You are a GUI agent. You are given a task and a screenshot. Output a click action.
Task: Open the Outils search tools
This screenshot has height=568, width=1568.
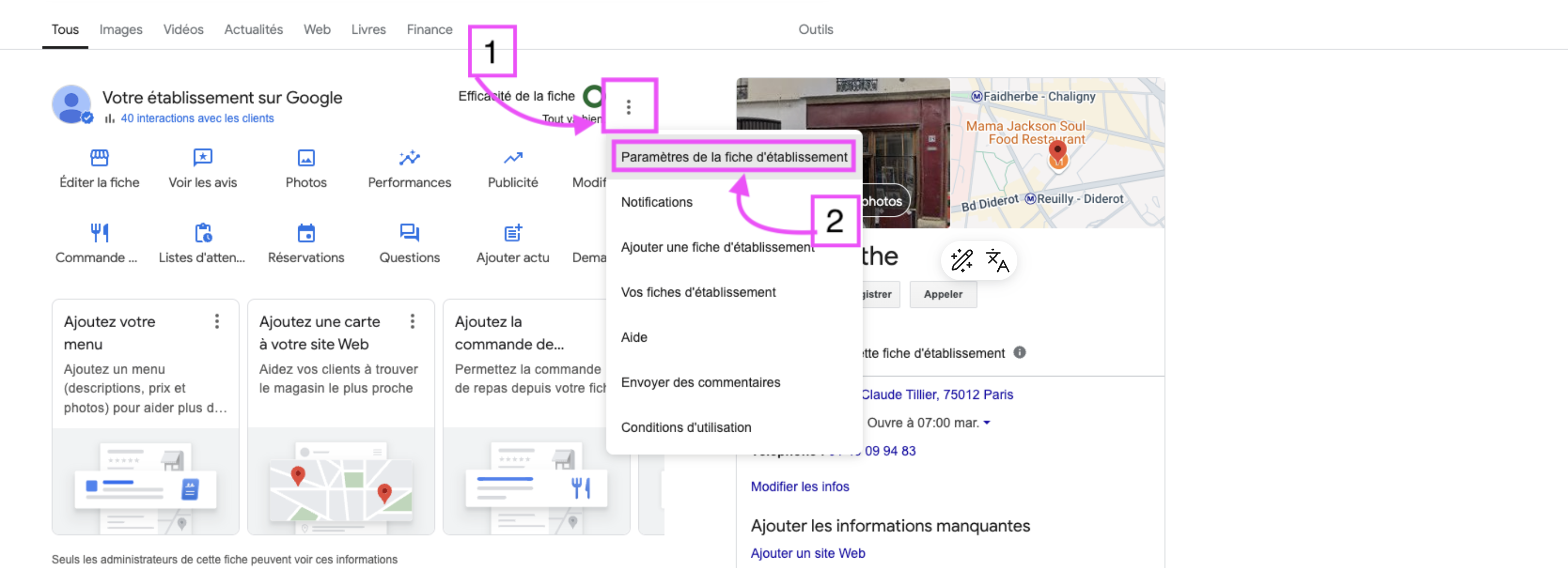point(815,29)
